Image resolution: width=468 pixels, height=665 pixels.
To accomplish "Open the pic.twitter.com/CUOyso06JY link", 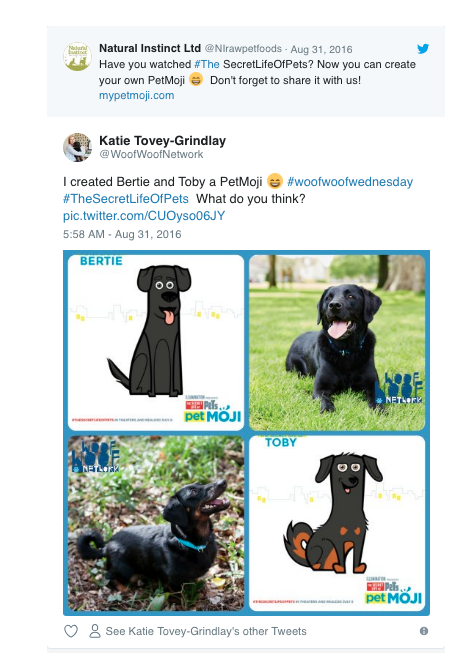I will [144, 216].
